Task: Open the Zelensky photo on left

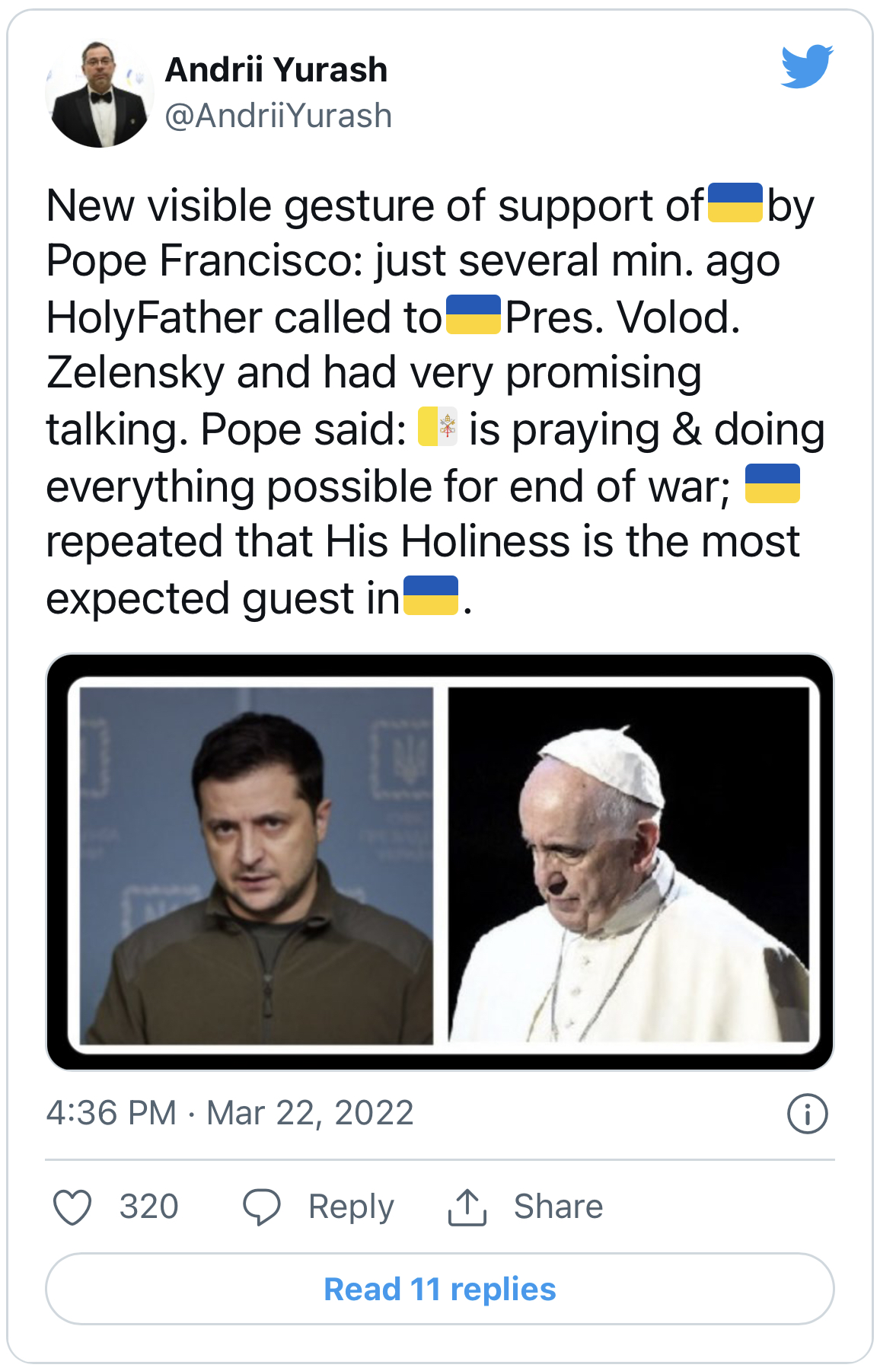Action: coord(257,866)
